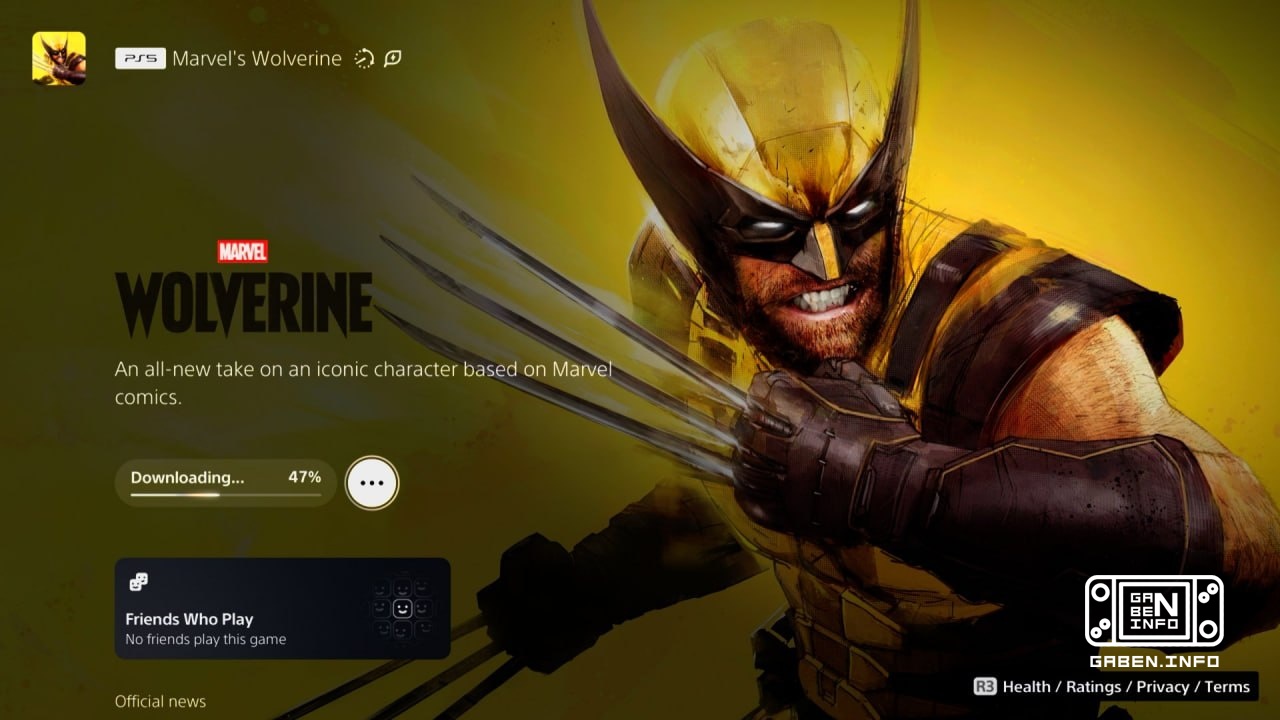1280x720 pixels.
Task: Click the smiley faces grid graphic
Action: click(x=401, y=608)
